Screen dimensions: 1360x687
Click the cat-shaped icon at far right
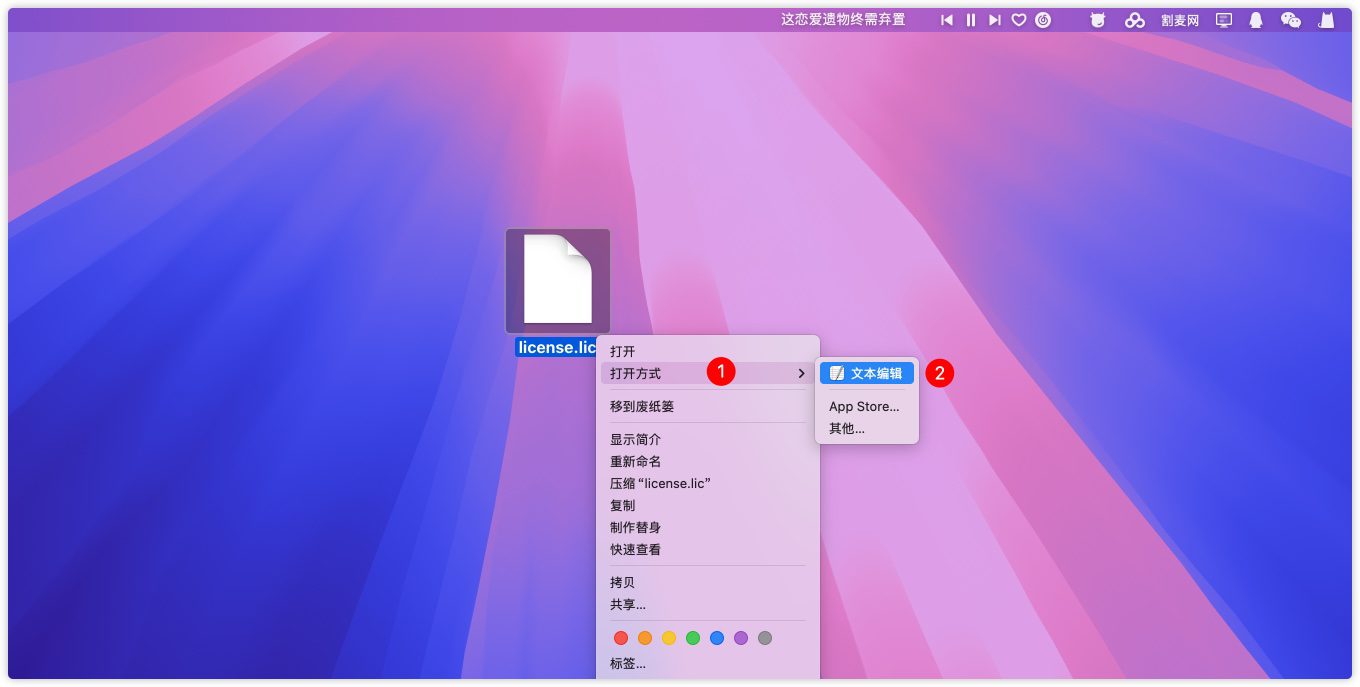point(1326,20)
